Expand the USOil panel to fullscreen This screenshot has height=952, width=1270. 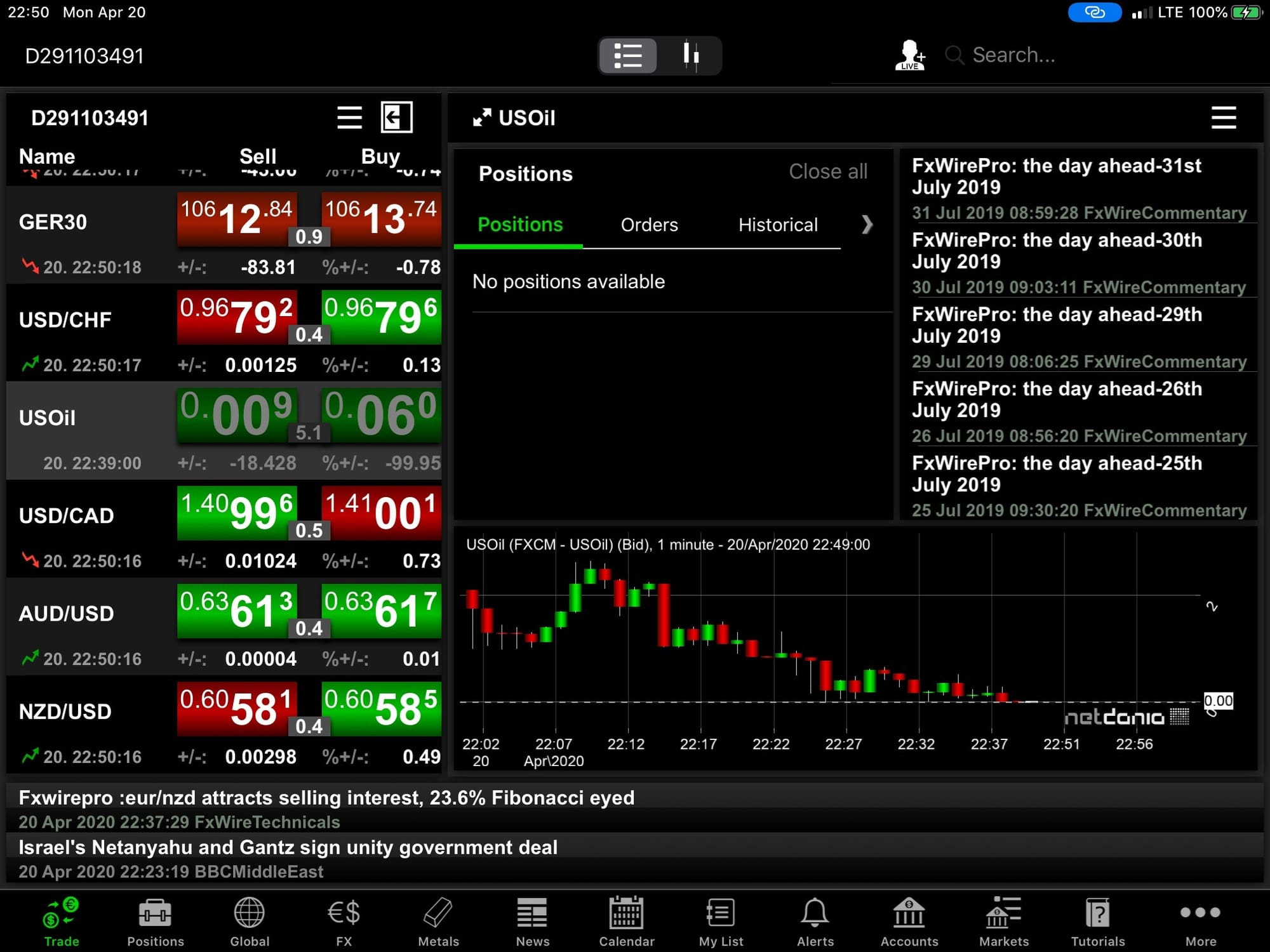(x=482, y=117)
